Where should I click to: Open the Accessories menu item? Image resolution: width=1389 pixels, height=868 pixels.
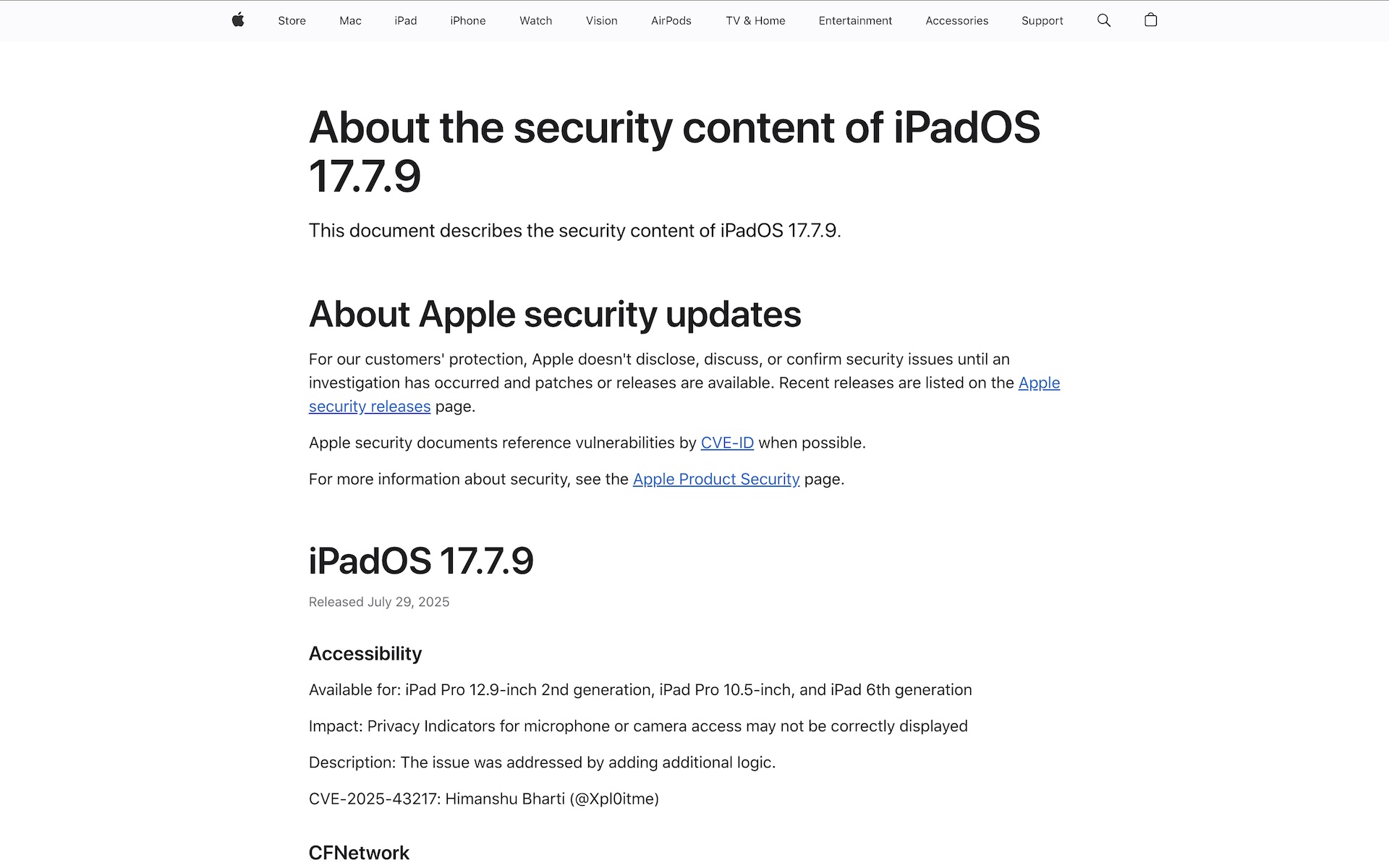(x=956, y=21)
